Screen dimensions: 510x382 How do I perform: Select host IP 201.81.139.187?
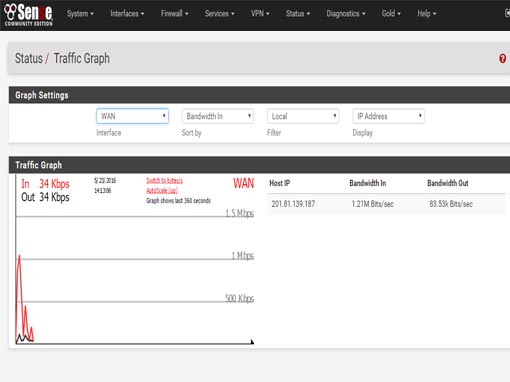[x=293, y=204]
